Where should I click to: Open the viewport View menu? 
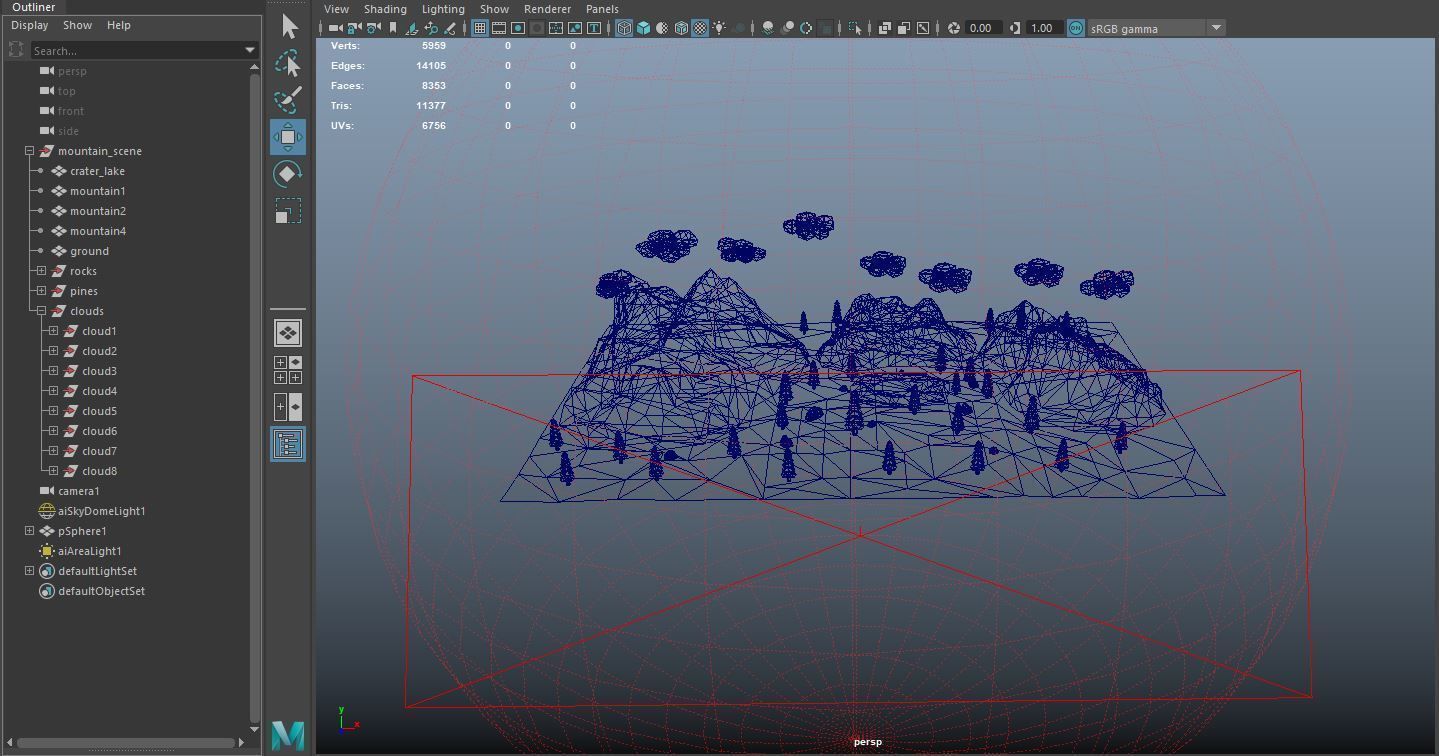336,9
